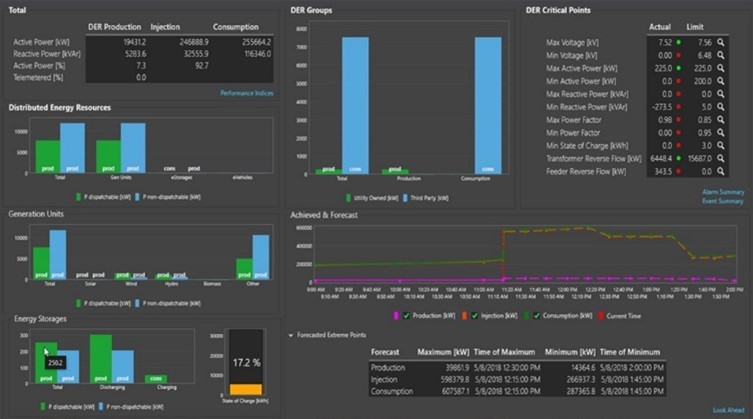Click the State of Charge gauge bar
The image size is (753, 419).
pyautogui.click(x=245, y=362)
